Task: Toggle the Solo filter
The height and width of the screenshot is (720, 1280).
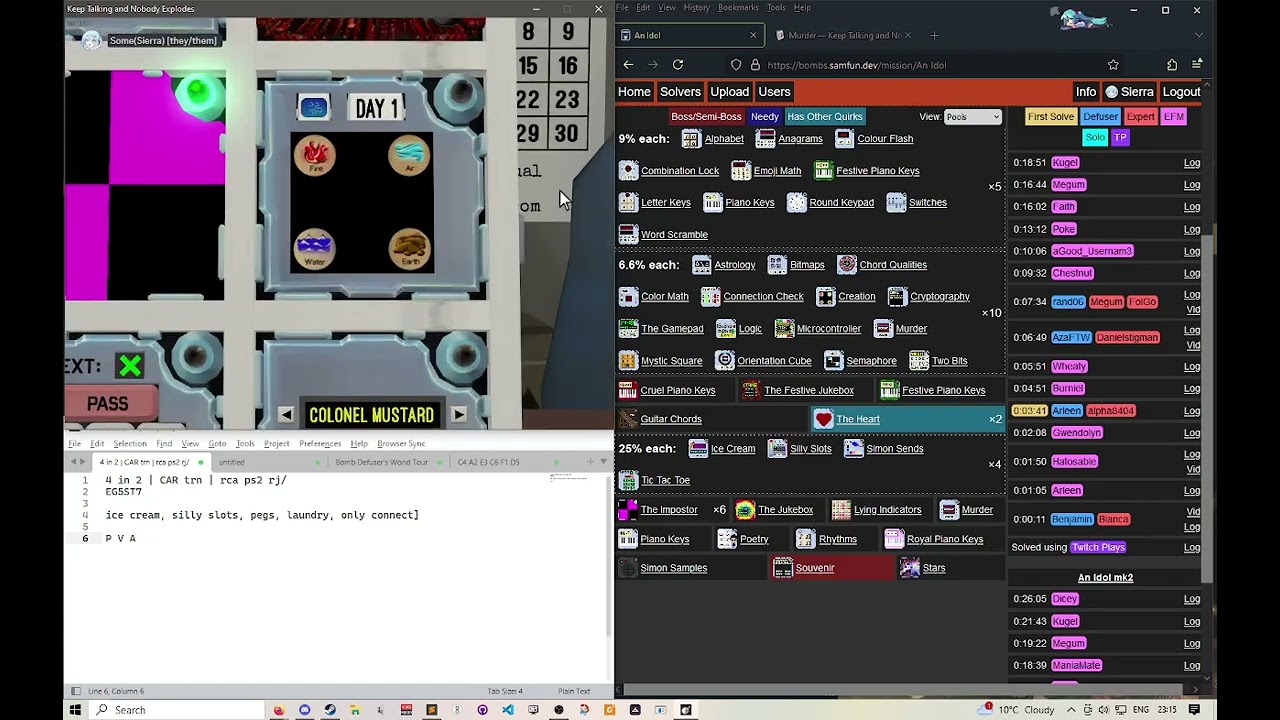Action: pyautogui.click(x=1096, y=137)
